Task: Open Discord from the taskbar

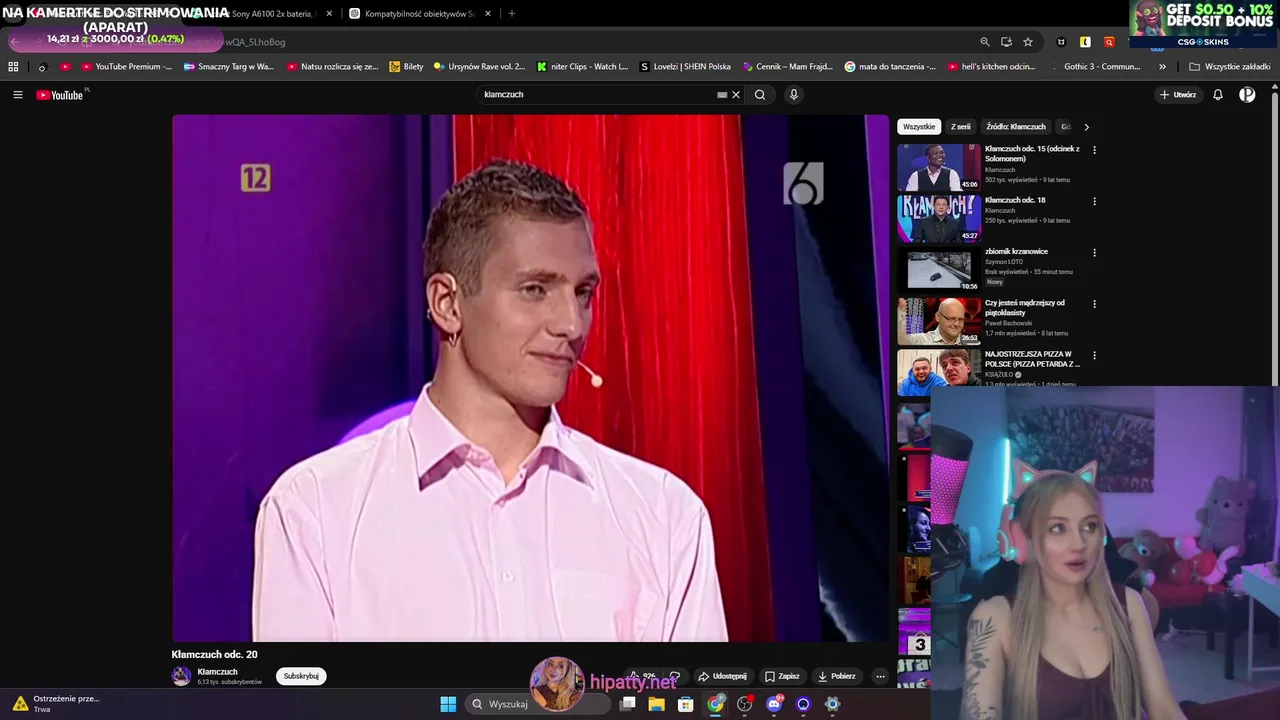Action: tap(774, 704)
